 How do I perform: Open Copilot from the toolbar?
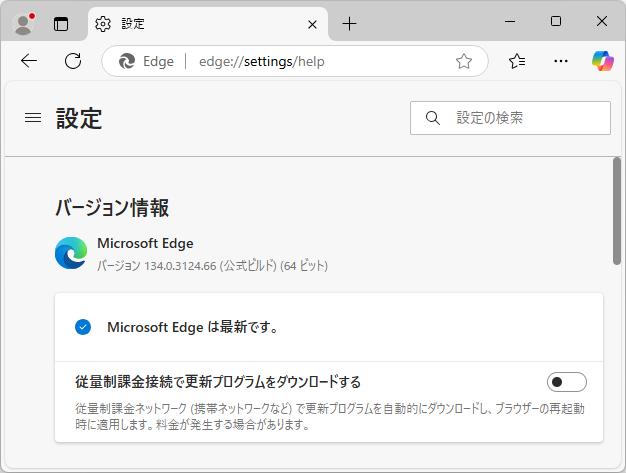(603, 61)
